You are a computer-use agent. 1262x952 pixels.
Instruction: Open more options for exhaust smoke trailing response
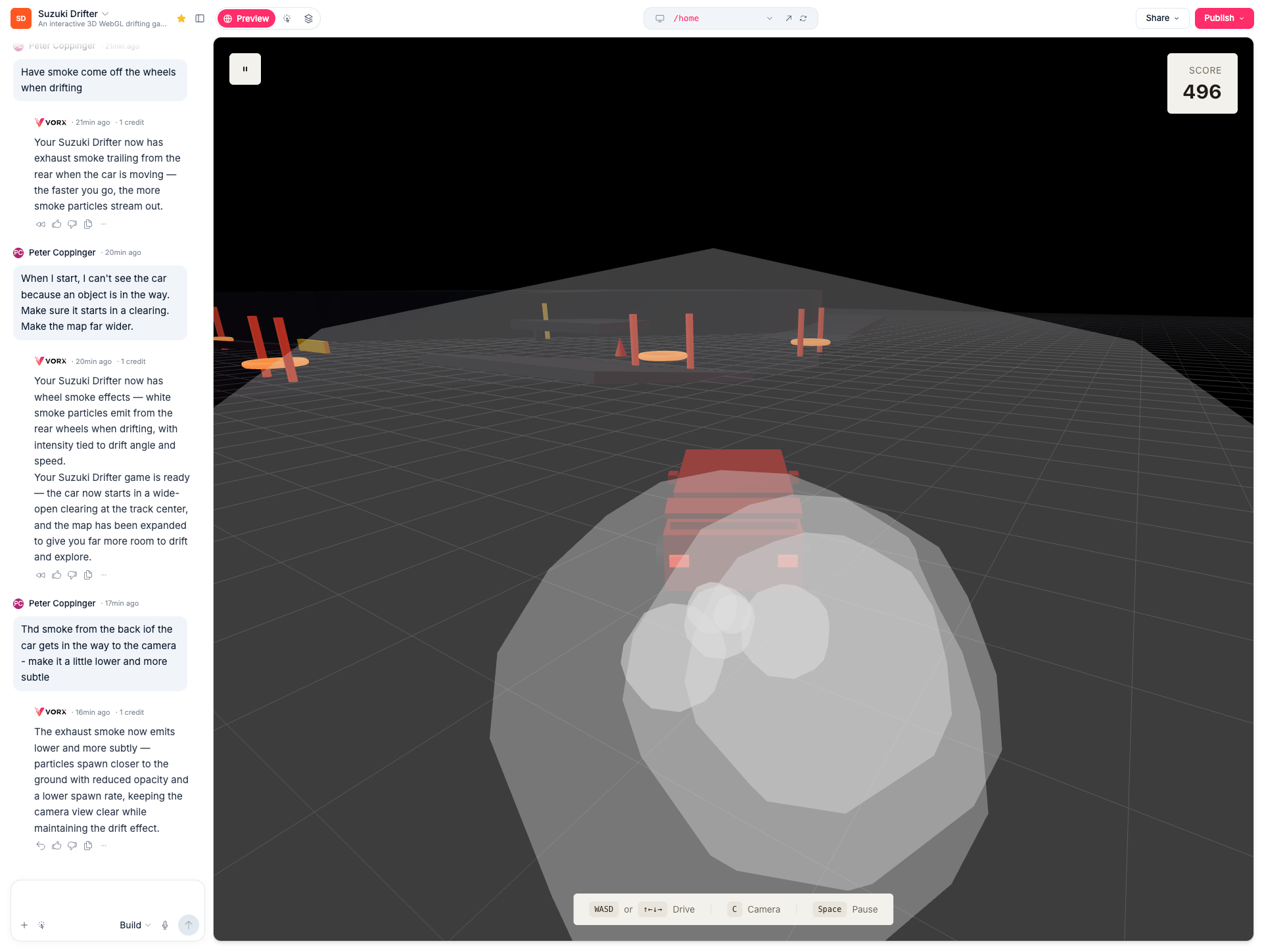tap(104, 224)
